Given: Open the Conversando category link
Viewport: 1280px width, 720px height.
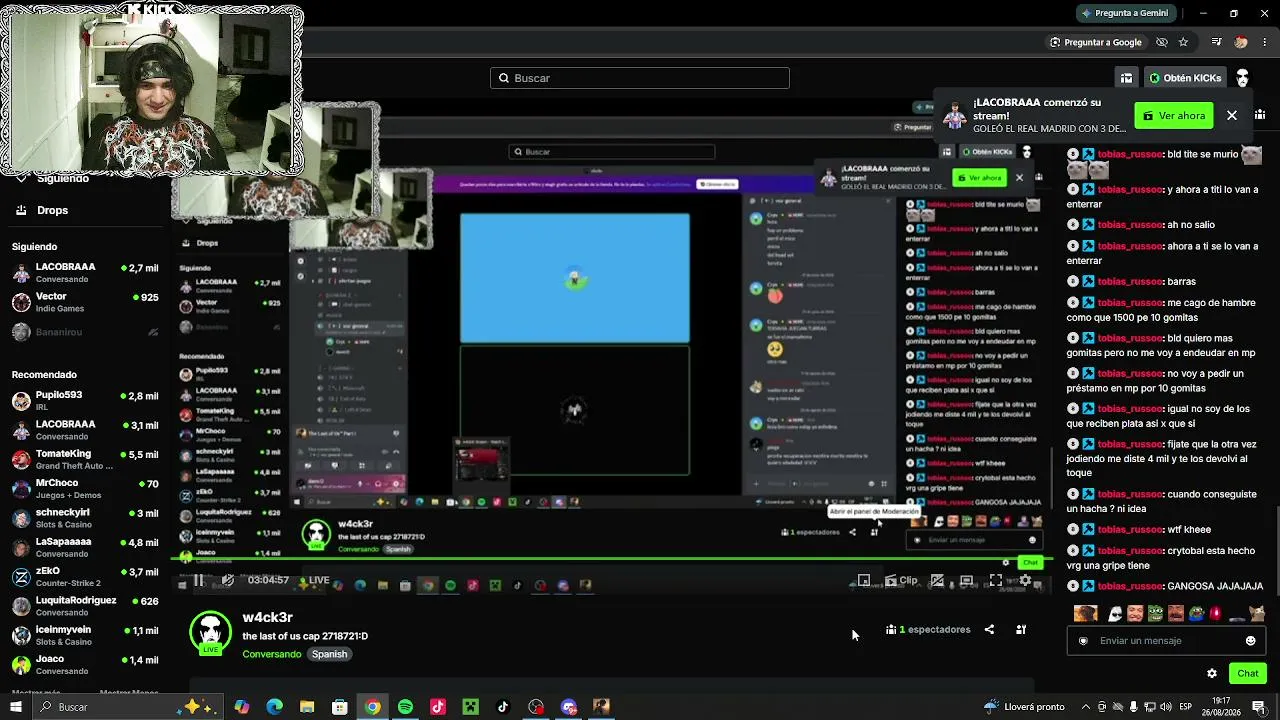Looking at the screenshot, I should [x=271, y=654].
